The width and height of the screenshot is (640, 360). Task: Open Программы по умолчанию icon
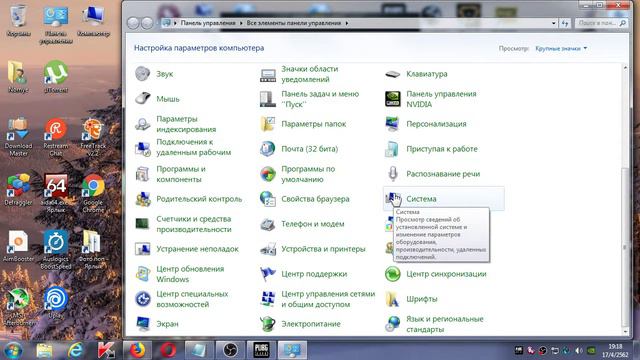(x=268, y=174)
